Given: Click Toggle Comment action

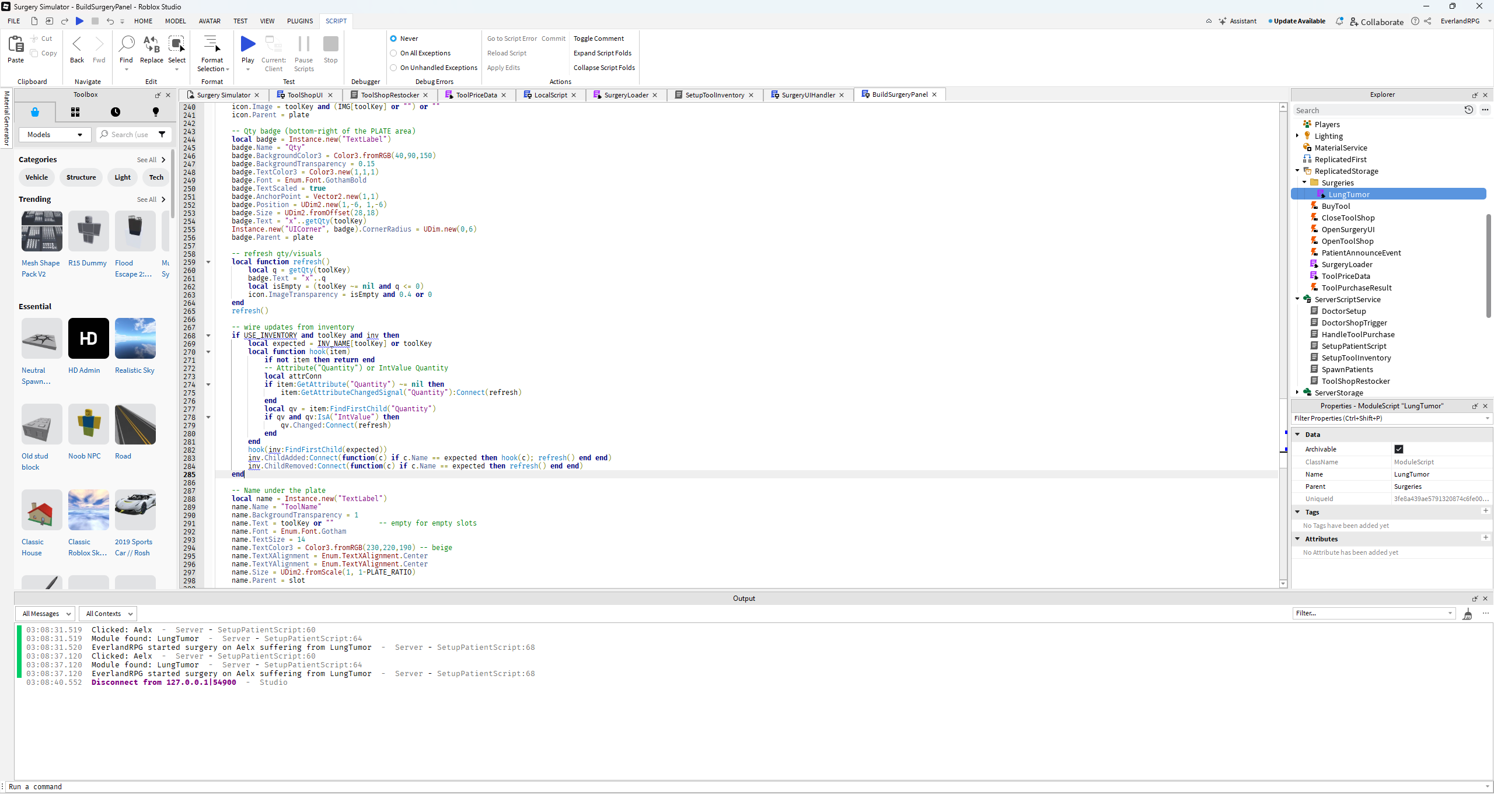Looking at the screenshot, I should [598, 38].
